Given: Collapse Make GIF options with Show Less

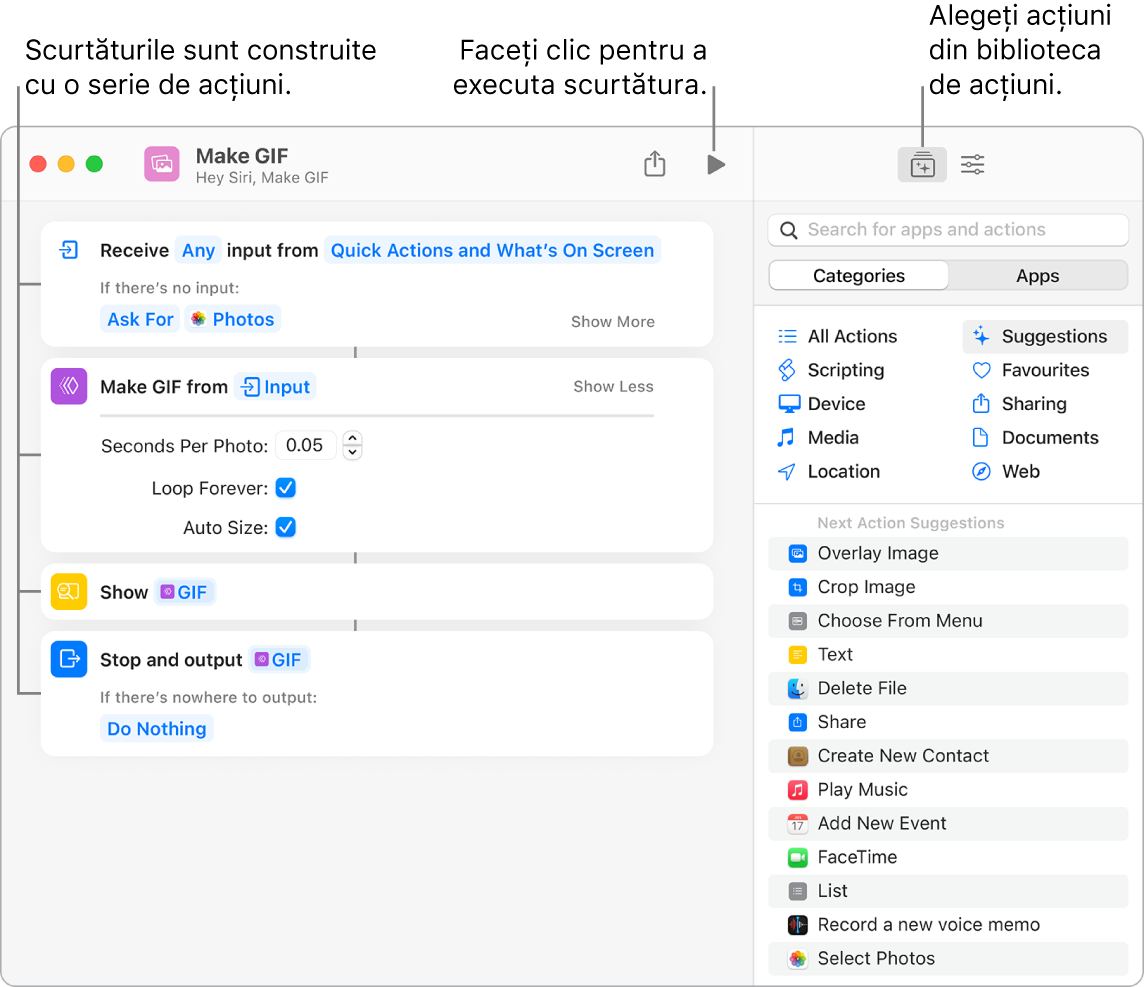Looking at the screenshot, I should [613, 387].
